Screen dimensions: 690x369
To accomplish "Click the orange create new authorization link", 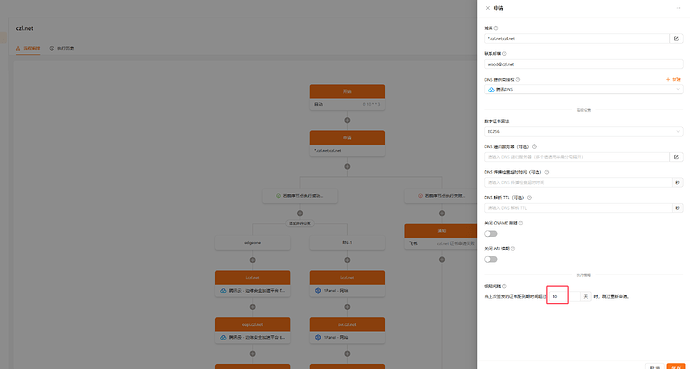I will [x=674, y=80].
